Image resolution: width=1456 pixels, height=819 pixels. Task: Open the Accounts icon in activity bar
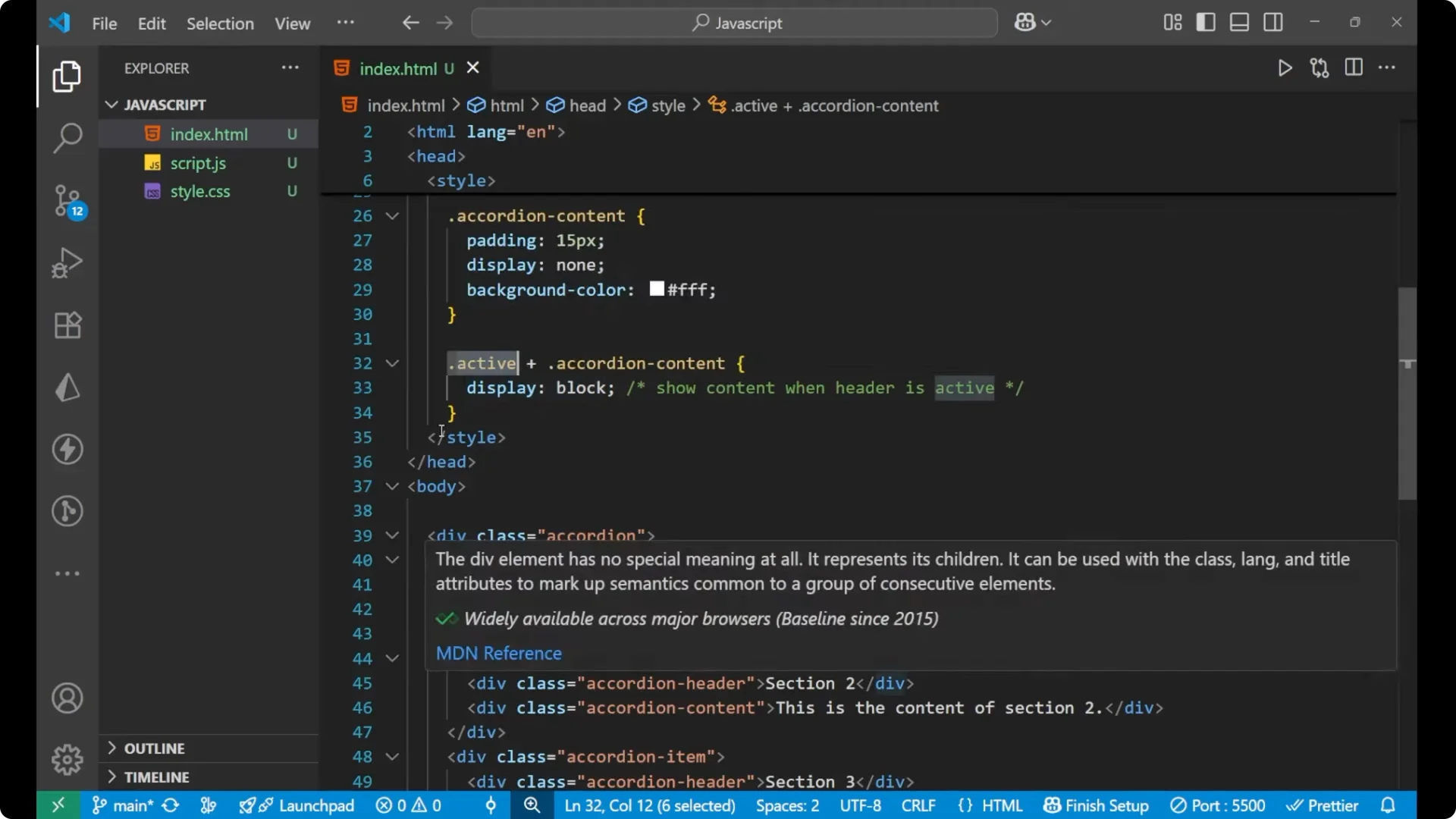(x=67, y=698)
